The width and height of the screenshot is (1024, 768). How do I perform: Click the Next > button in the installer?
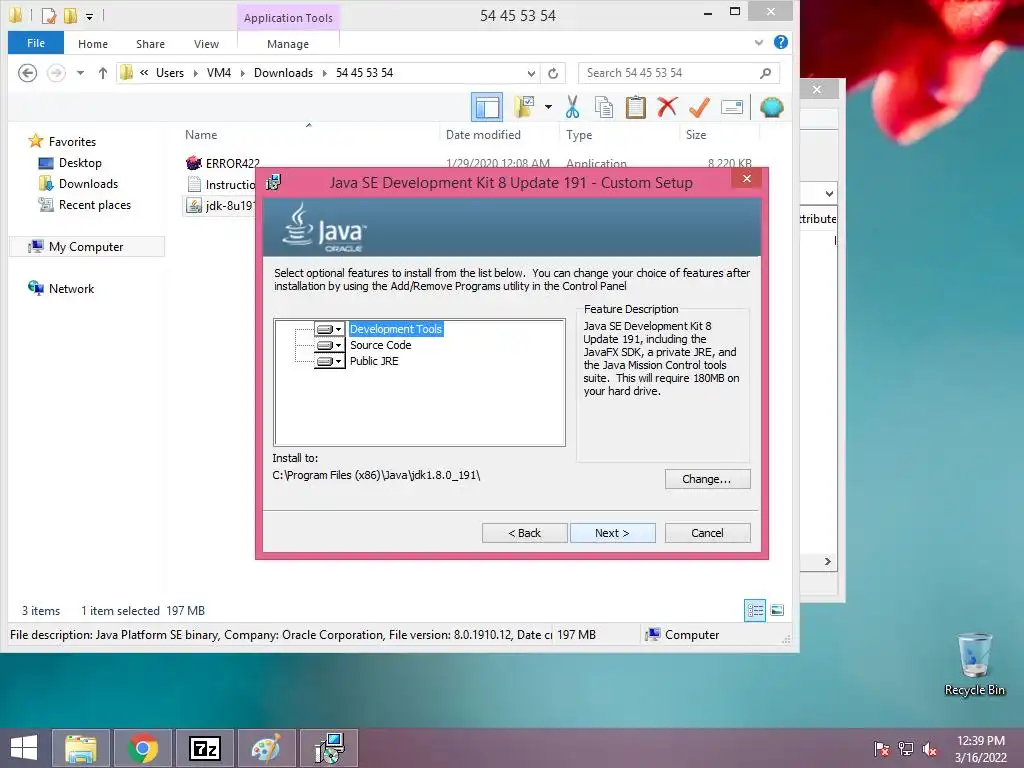point(613,533)
